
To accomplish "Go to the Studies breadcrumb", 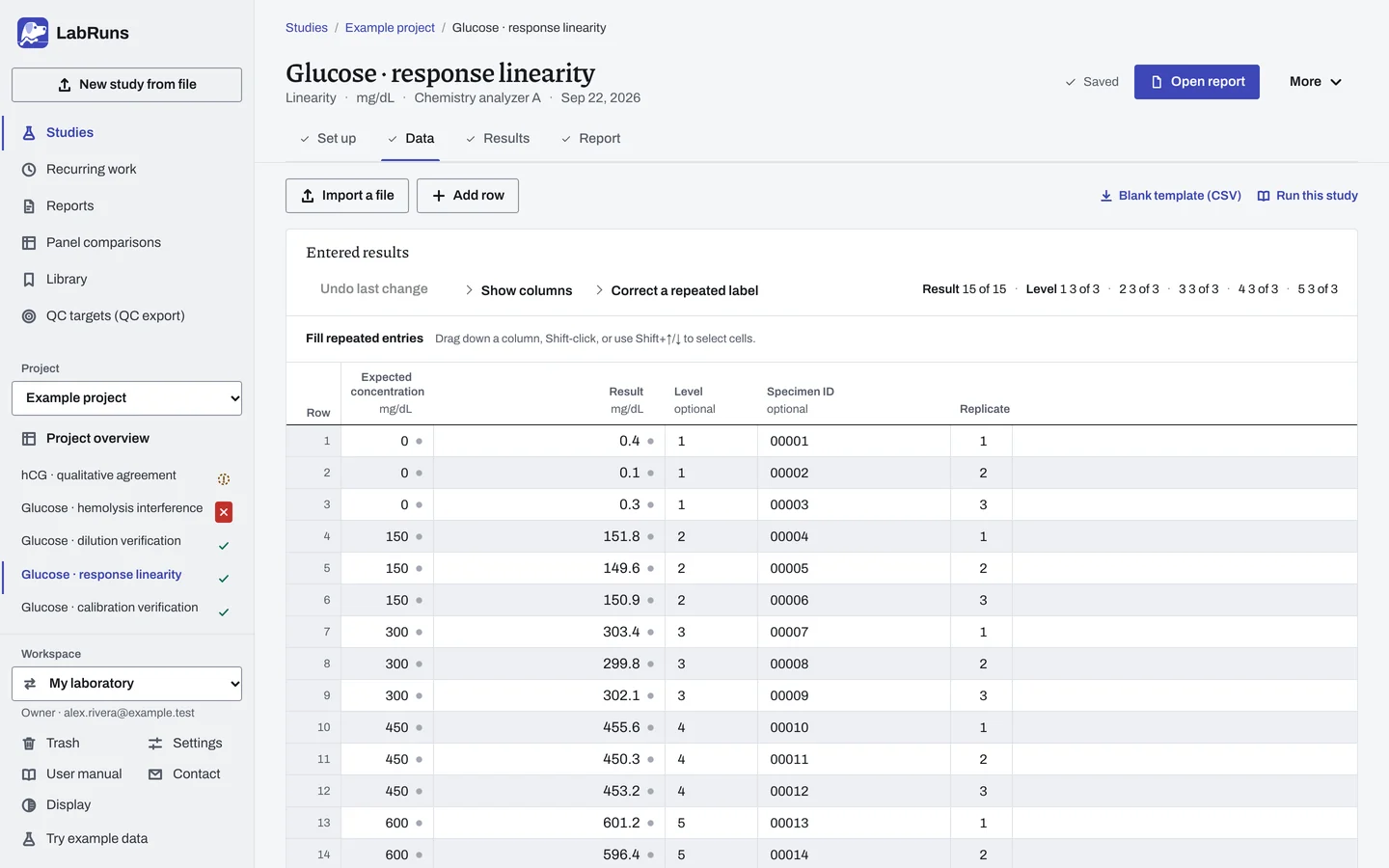I will [307, 28].
